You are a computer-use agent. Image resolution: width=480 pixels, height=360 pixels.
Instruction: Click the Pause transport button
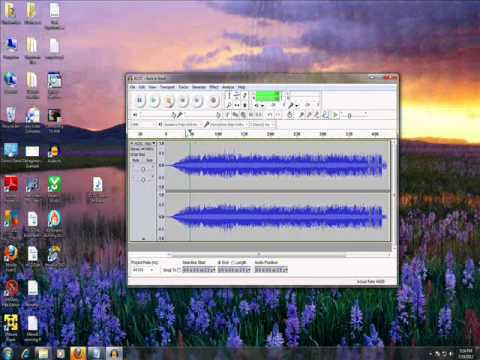(140, 100)
